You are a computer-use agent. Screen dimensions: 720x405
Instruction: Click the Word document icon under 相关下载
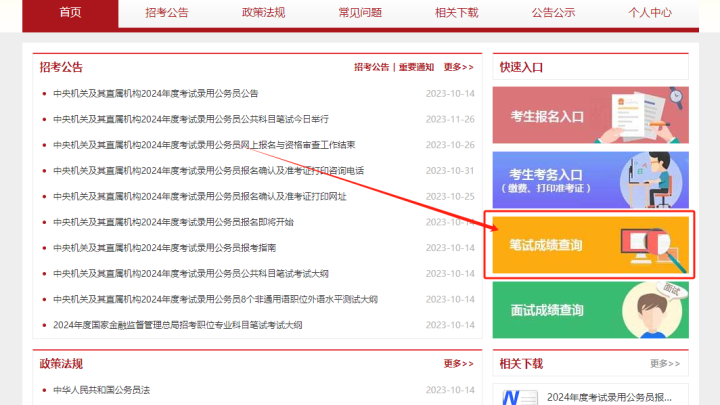(x=519, y=397)
